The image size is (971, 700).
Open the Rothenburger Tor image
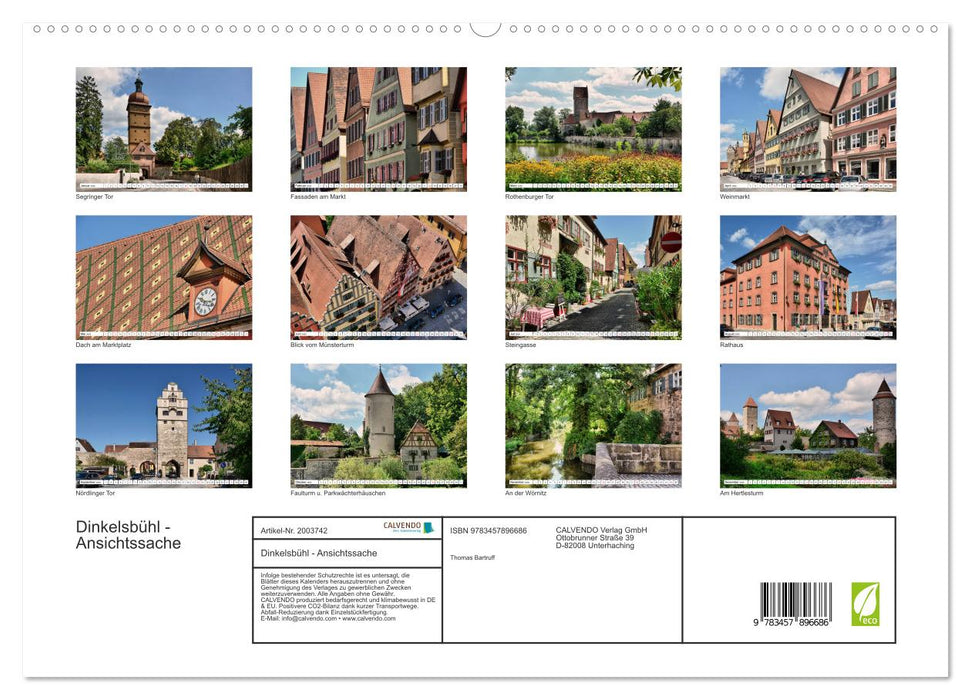[x=592, y=128]
